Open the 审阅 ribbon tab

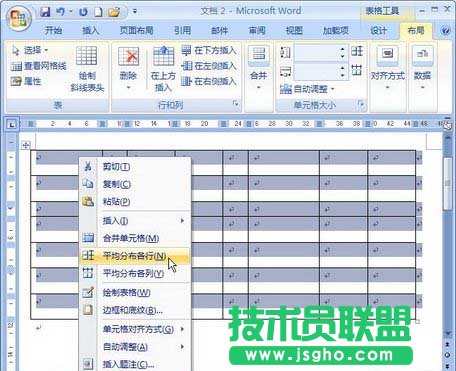pyautogui.click(x=257, y=31)
